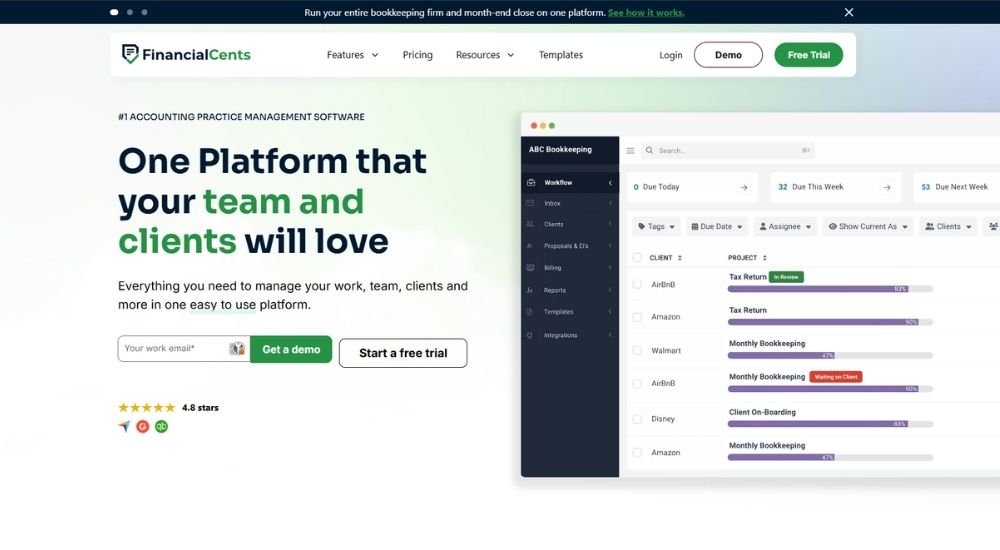The image size is (1000, 550).
Task: Select the second carousel dot in banner
Action: click(x=129, y=12)
